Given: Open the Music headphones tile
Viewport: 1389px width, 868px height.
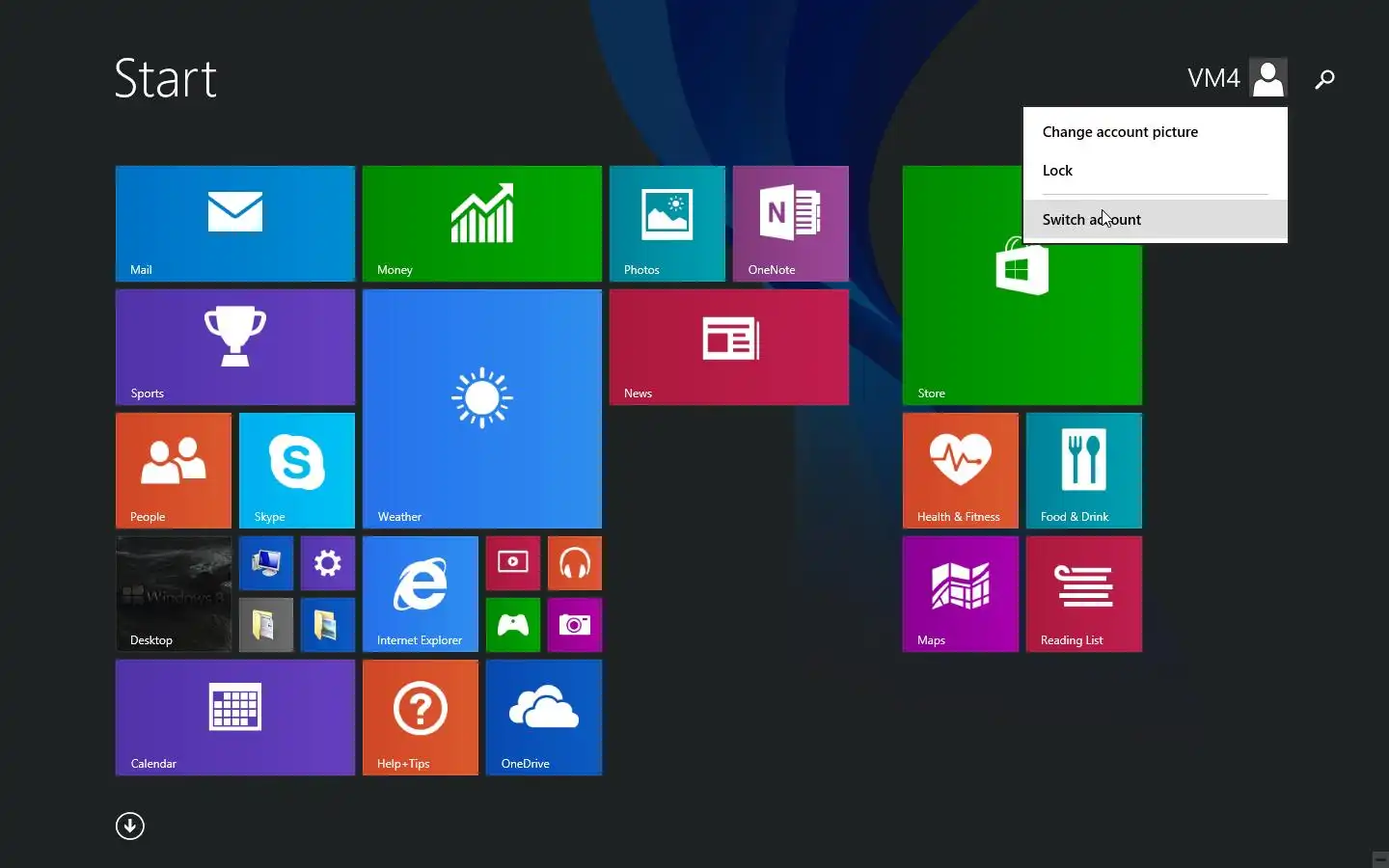Looking at the screenshot, I should 575,563.
